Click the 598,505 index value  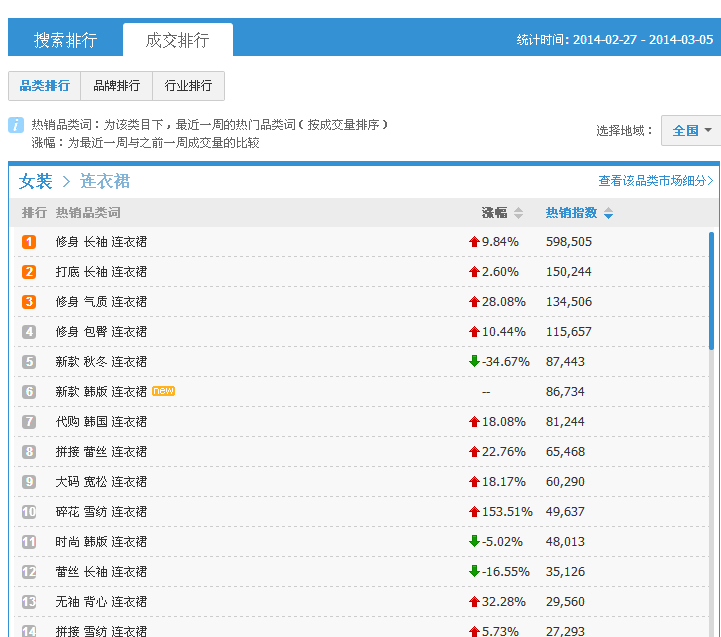pos(569,242)
